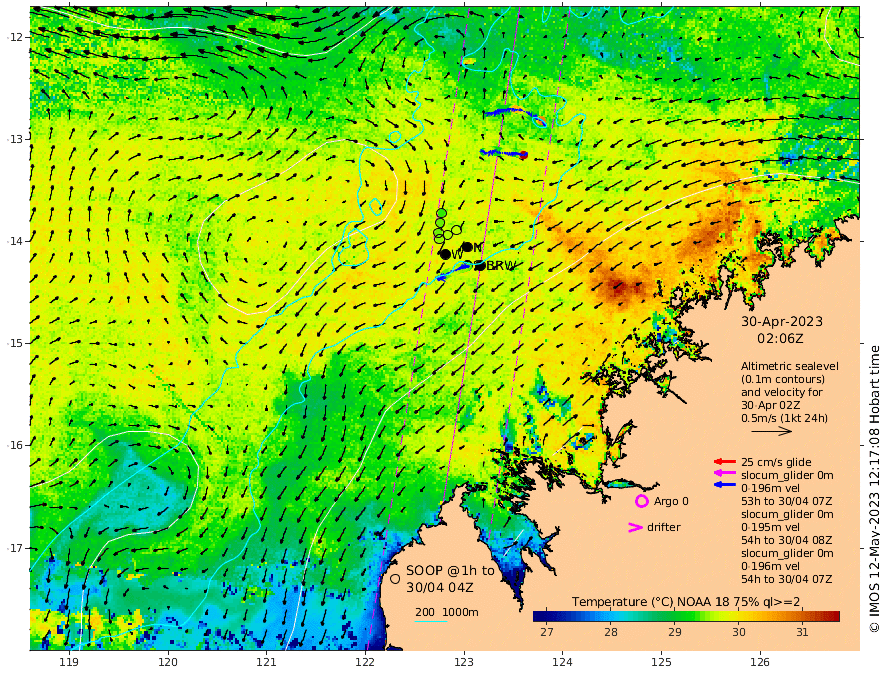Click the blue velocity legend arrow
The image size is (880, 680).
point(725,485)
